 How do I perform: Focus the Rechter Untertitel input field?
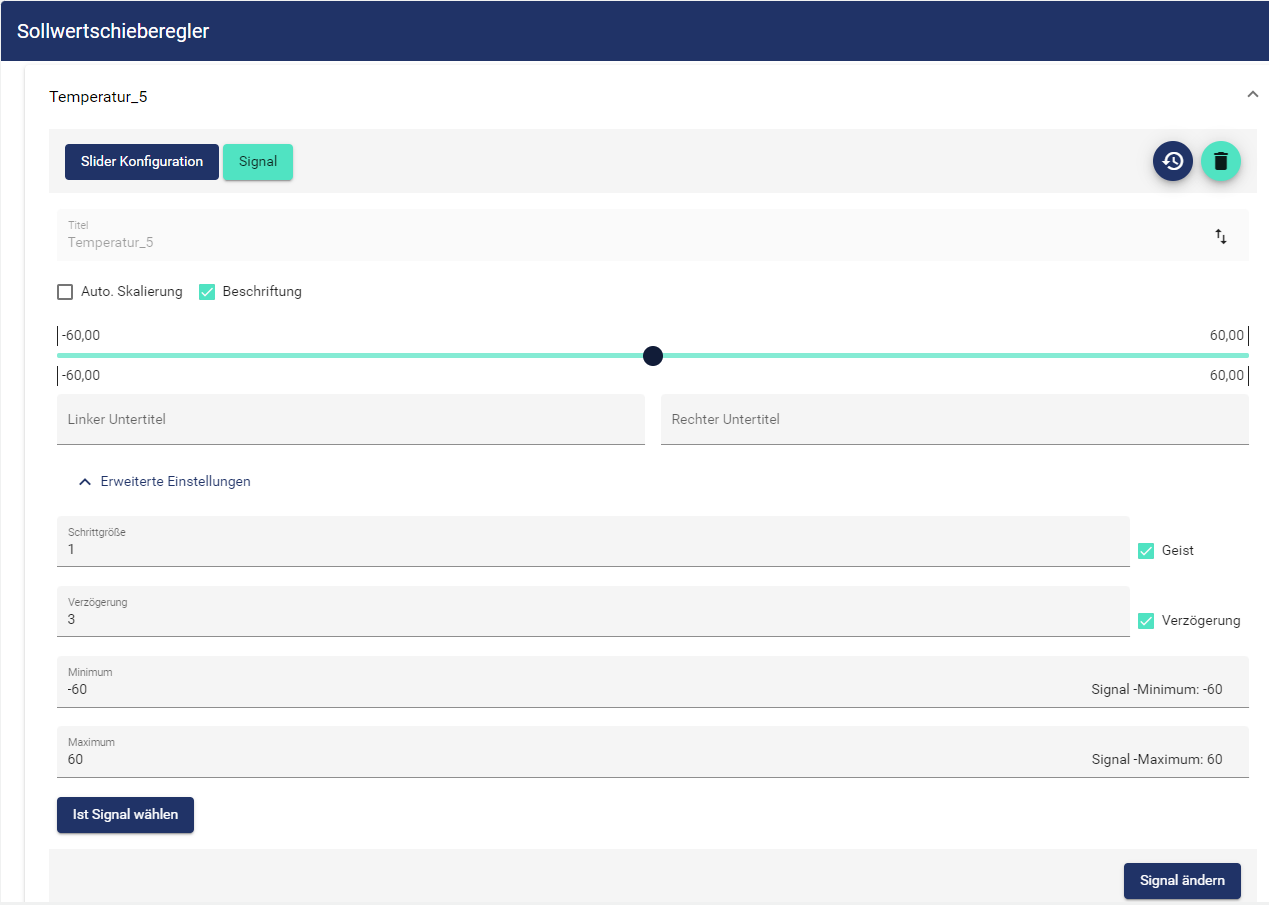point(954,420)
